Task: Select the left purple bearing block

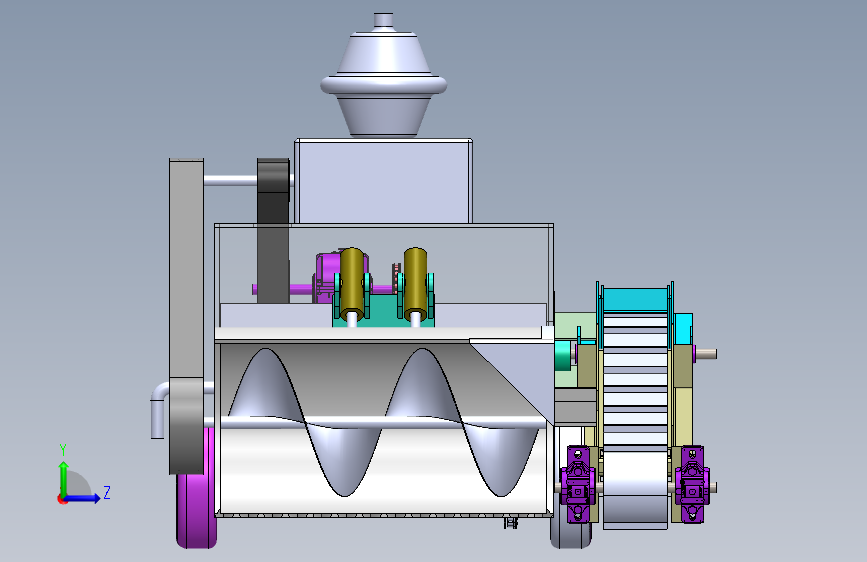Action: (577, 484)
